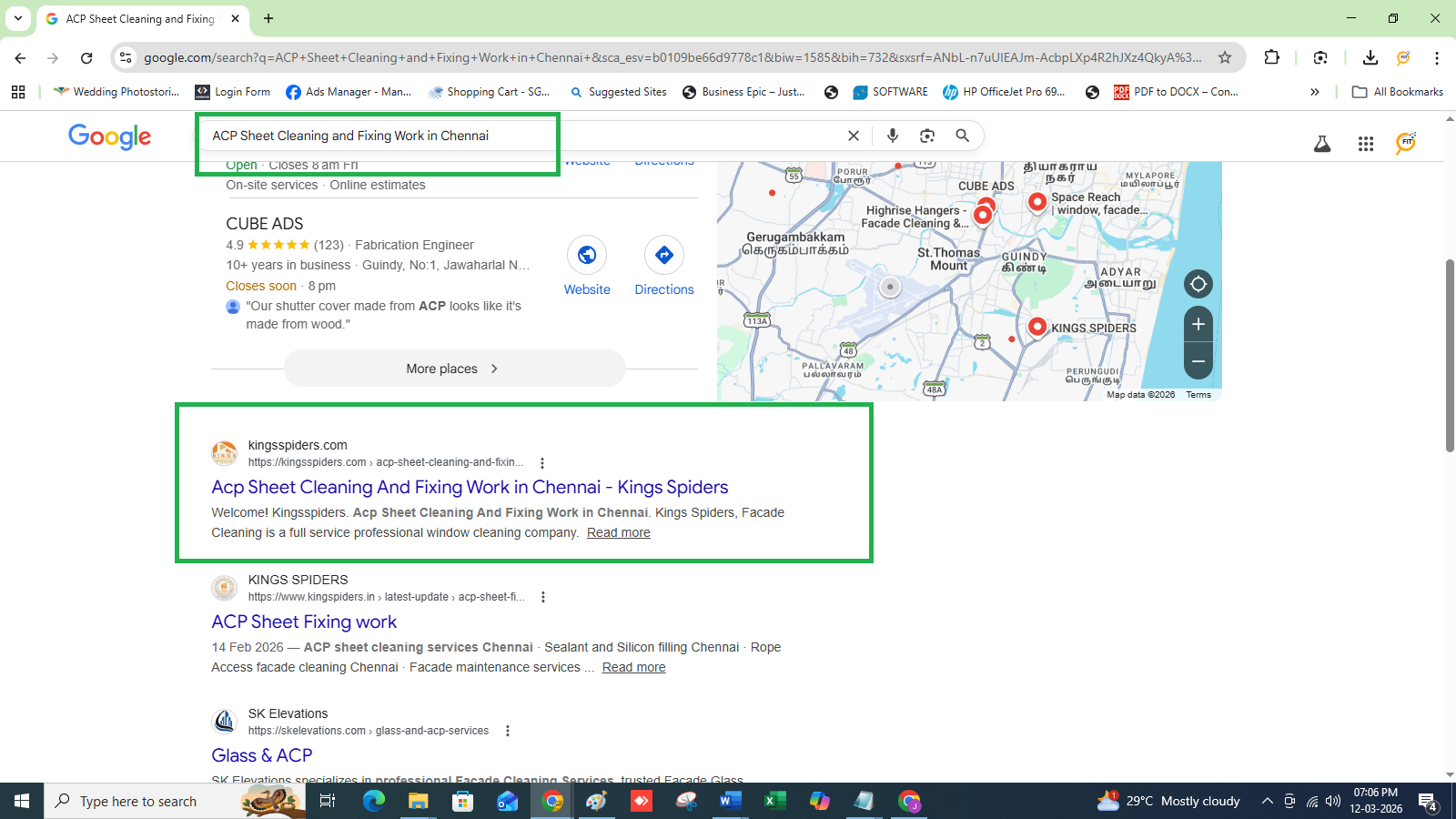Open the Google apps grid
Screen dimensions: 1456x819
click(x=1365, y=144)
